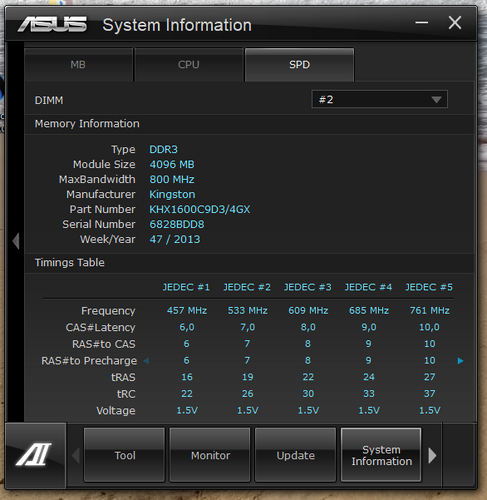Show previous timings columns left arrow
This screenshot has width=487, height=500.
coord(146,361)
